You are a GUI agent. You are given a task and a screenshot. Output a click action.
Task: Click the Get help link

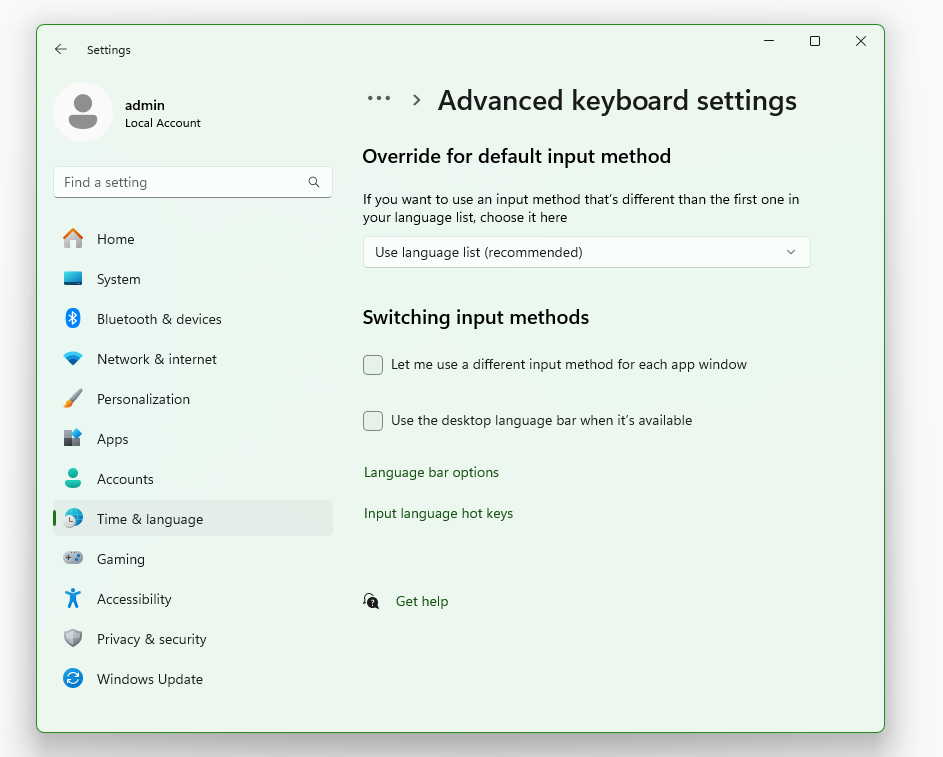pyautogui.click(x=422, y=601)
